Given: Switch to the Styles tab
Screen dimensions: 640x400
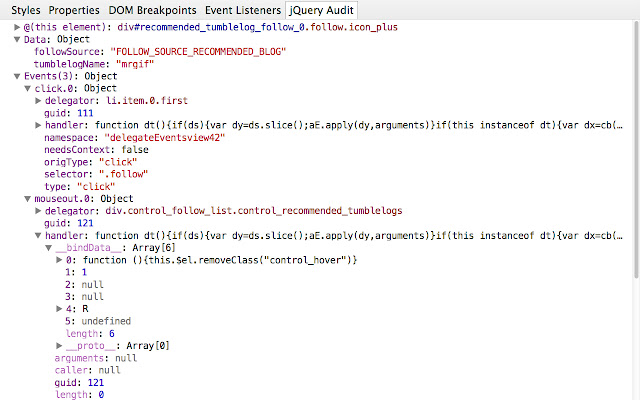Looking at the screenshot, I should (x=26, y=10).
